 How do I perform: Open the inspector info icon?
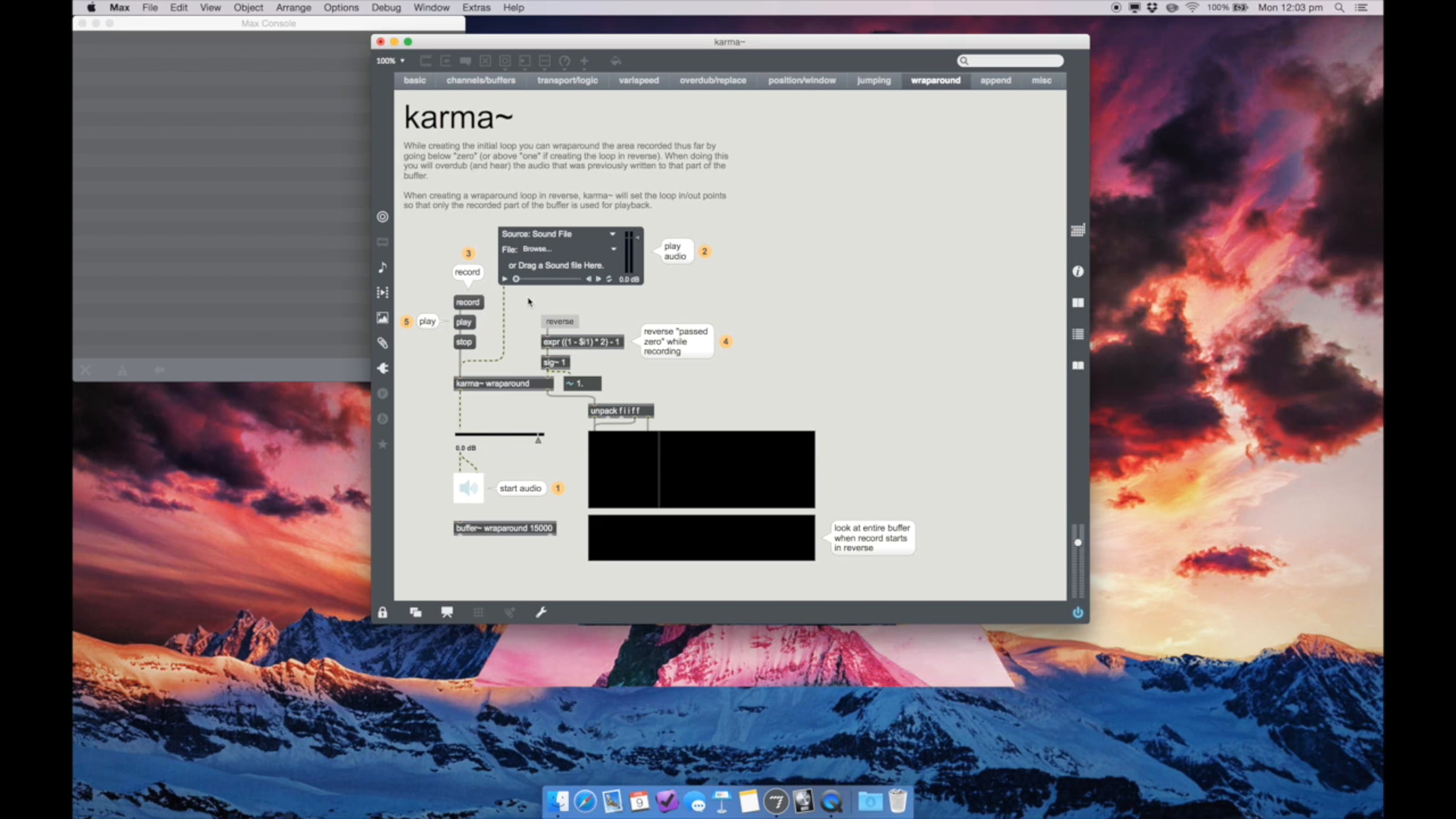(x=1077, y=271)
